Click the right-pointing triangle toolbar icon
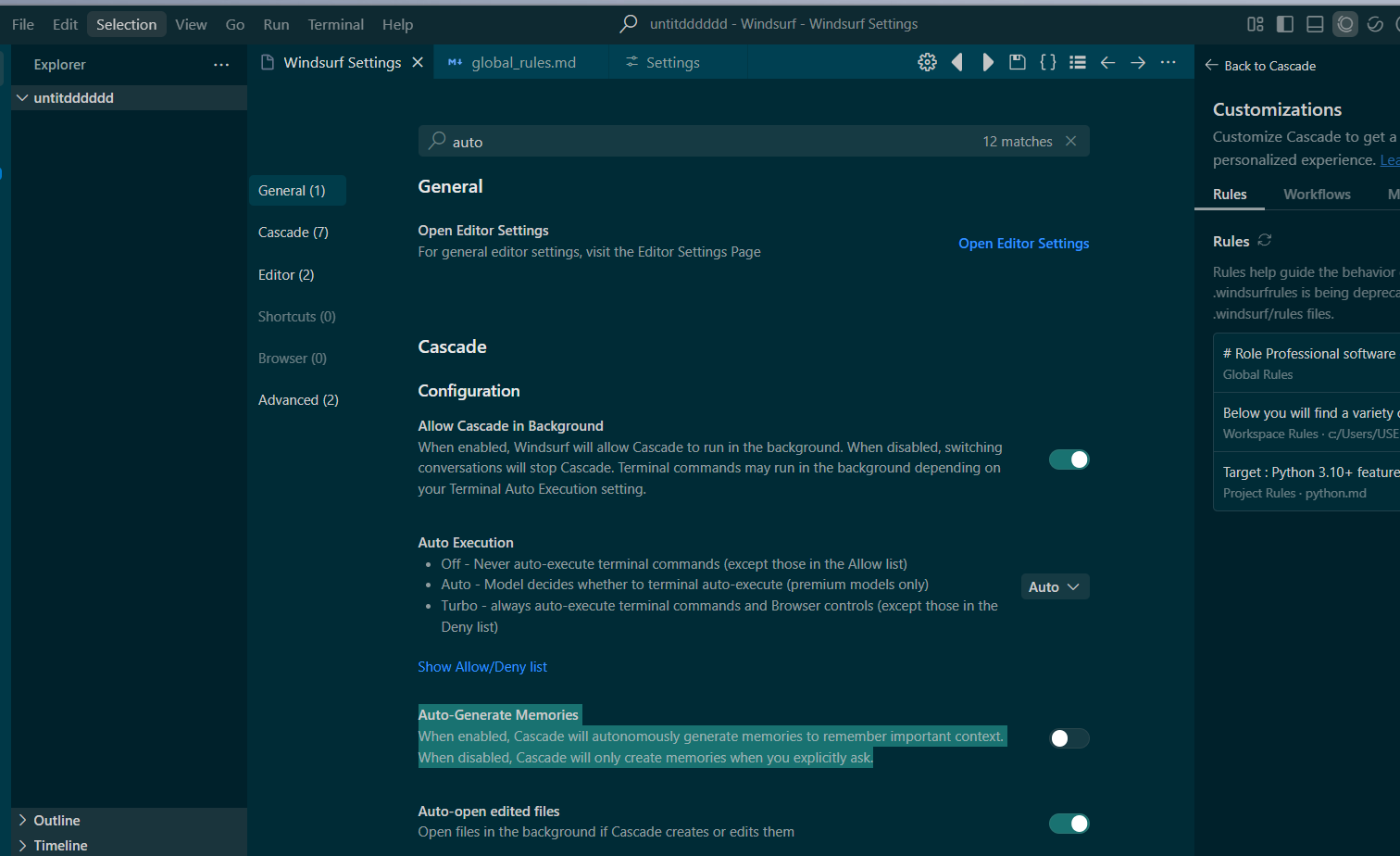Viewport: 1400px width, 856px height. click(x=988, y=62)
